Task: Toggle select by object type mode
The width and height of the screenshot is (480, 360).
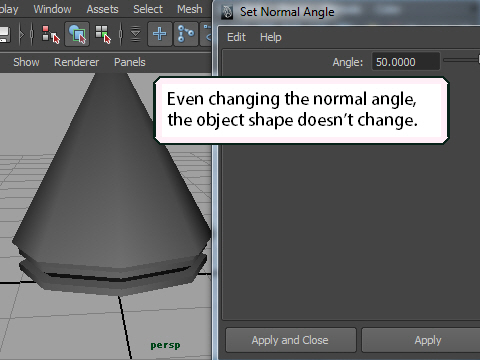Action: coord(77,34)
